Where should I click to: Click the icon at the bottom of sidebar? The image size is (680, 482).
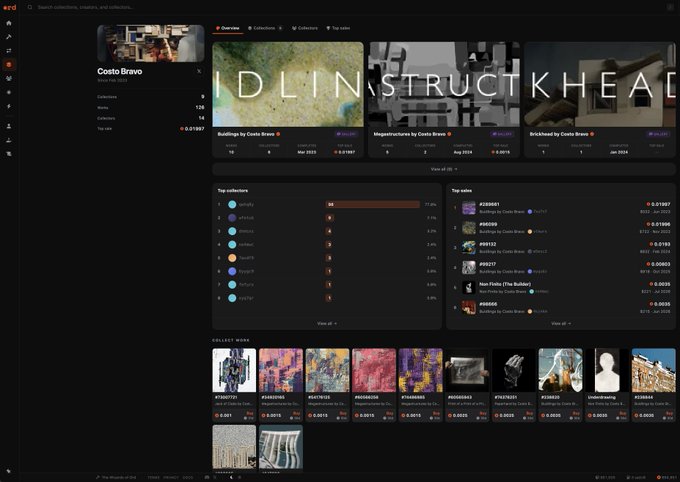pyautogui.click(x=9, y=471)
